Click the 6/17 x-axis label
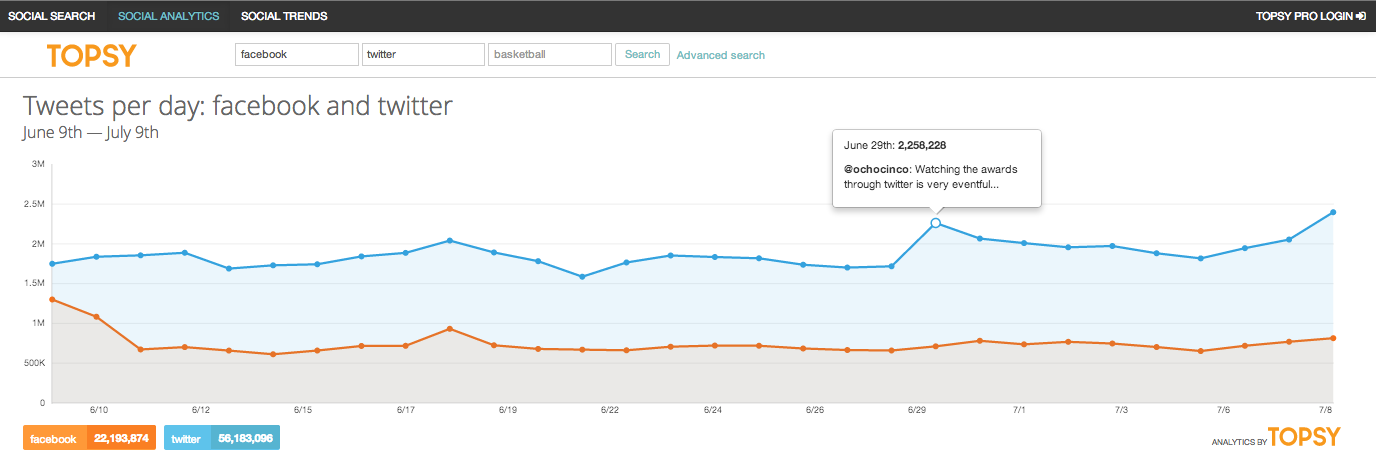The height and width of the screenshot is (476, 1376). (405, 410)
